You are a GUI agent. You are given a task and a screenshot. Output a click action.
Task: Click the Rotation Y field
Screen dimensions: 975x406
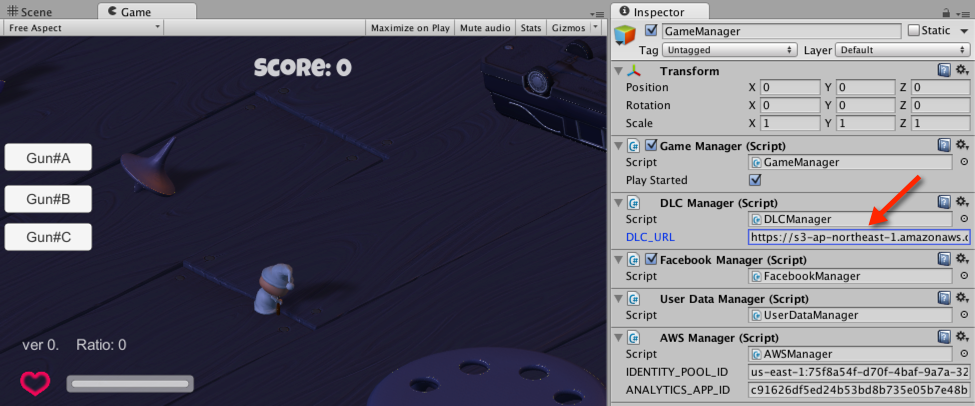[866, 105]
